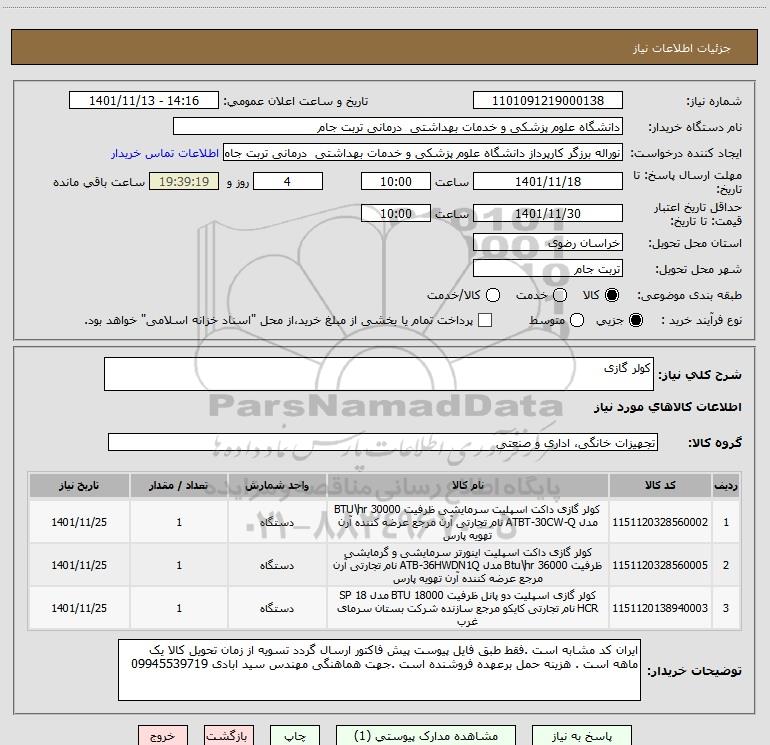The width and height of the screenshot is (770, 745).
Task: Click the announcement date field 1401/11/13 - 14:16
Action: pyautogui.click(x=144, y=101)
